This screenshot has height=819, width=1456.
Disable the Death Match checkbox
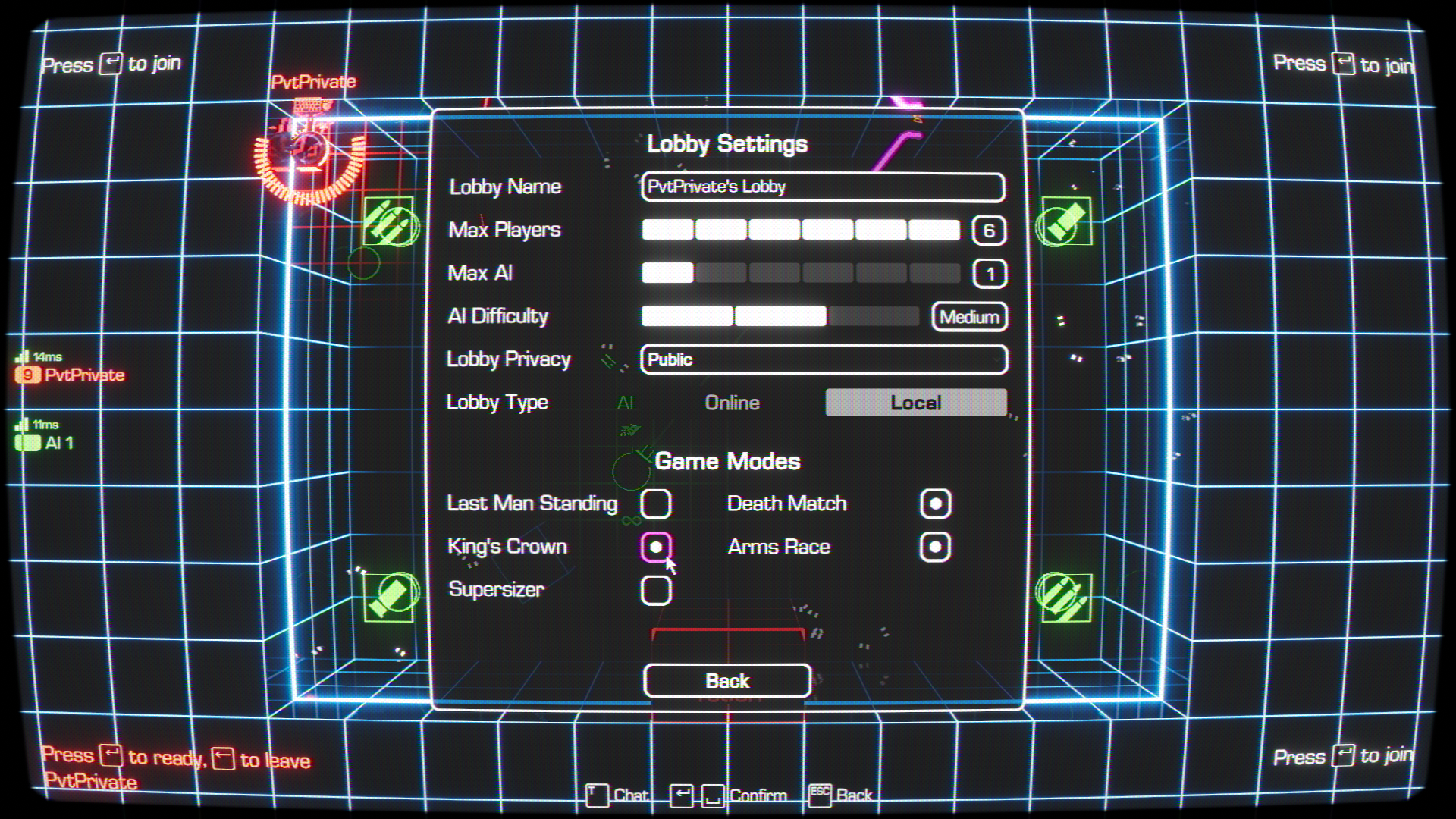point(936,504)
